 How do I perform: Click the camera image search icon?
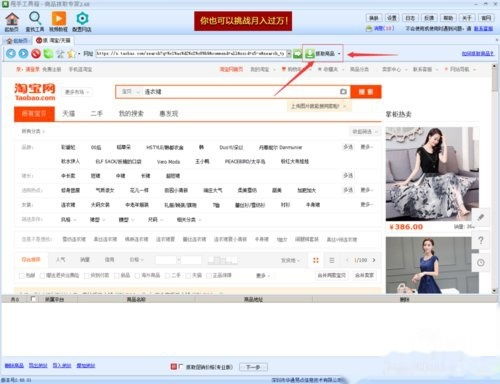pos(343,91)
